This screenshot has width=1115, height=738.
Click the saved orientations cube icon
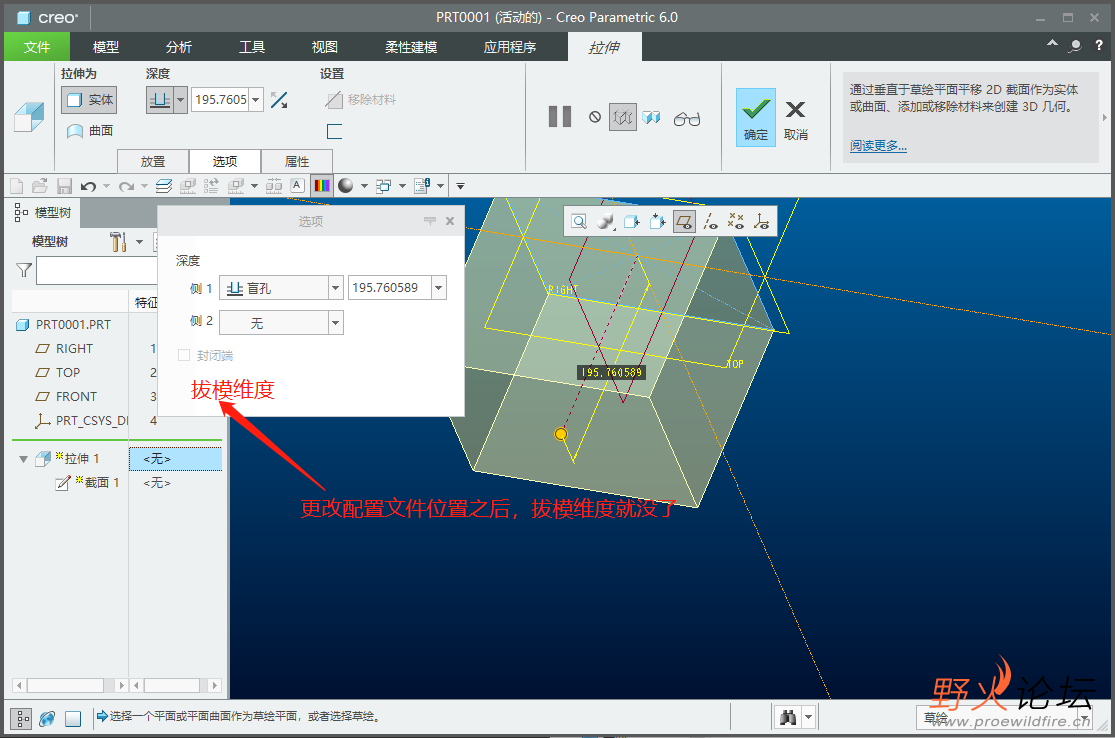pos(631,222)
